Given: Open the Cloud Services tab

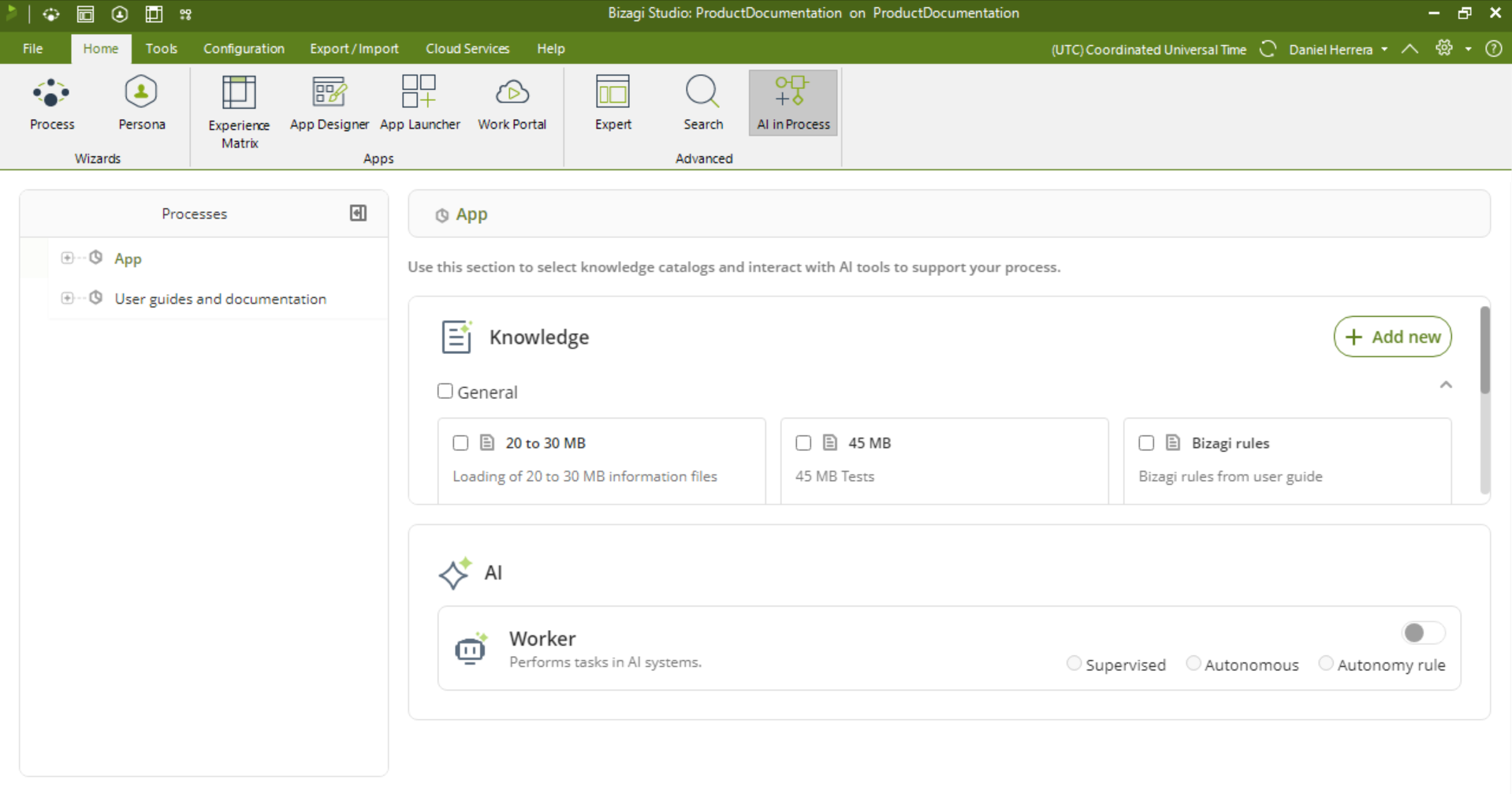Looking at the screenshot, I should [467, 49].
